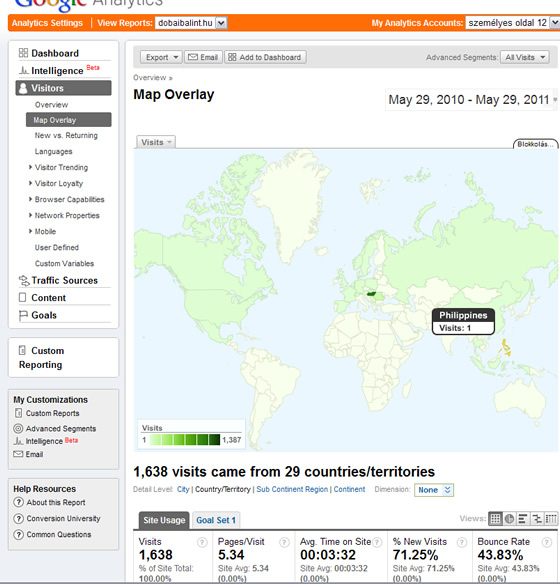Click the help icon beside Common Questions
Viewport: 560px width, 584px height.
pyautogui.click(x=18, y=534)
